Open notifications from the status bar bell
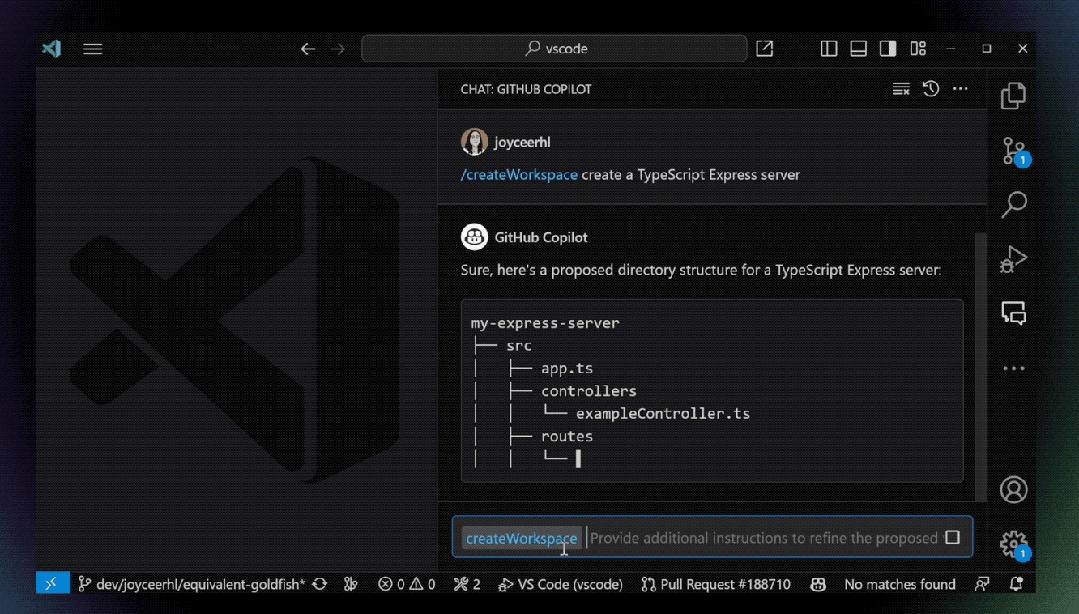1079x614 pixels. 1018,583
